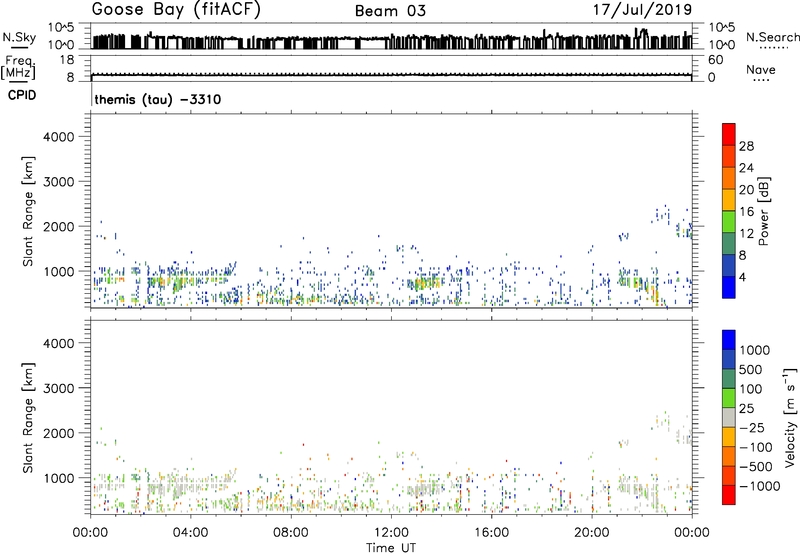Select the 3000 tick of the velocity panel
The image size is (800, 554).
tap(59, 388)
